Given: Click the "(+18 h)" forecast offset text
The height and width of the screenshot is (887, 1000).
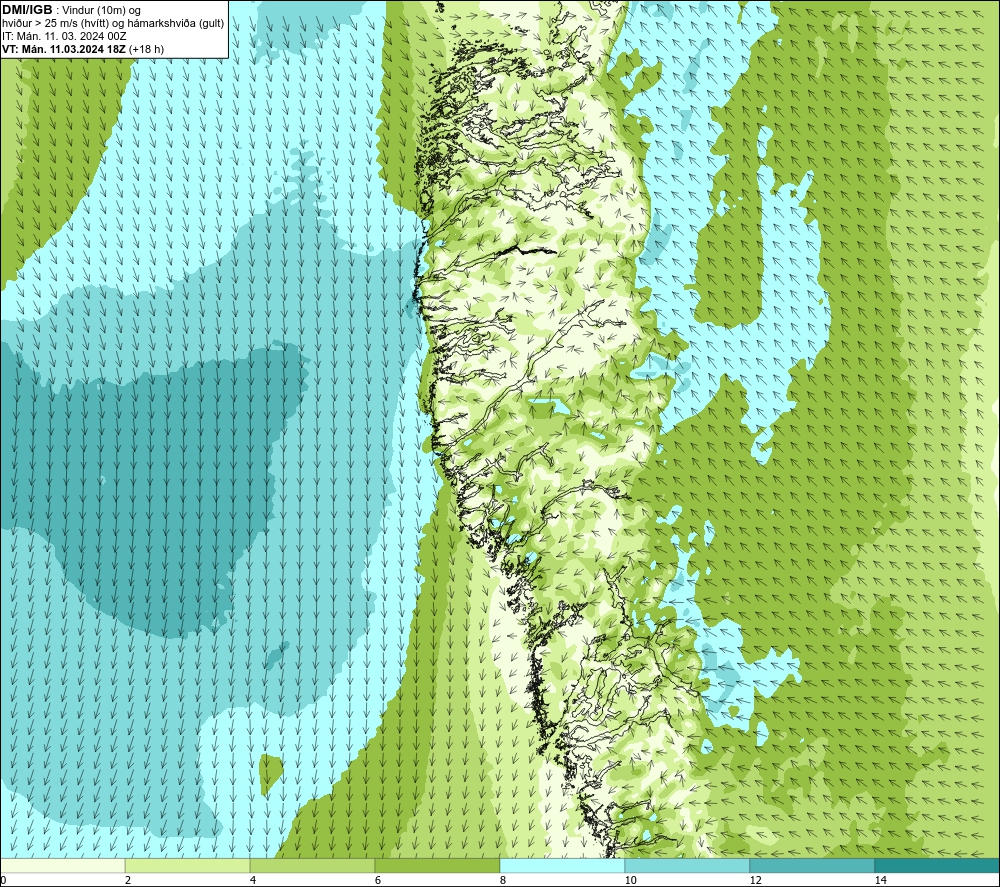Looking at the screenshot, I should pos(147,49).
